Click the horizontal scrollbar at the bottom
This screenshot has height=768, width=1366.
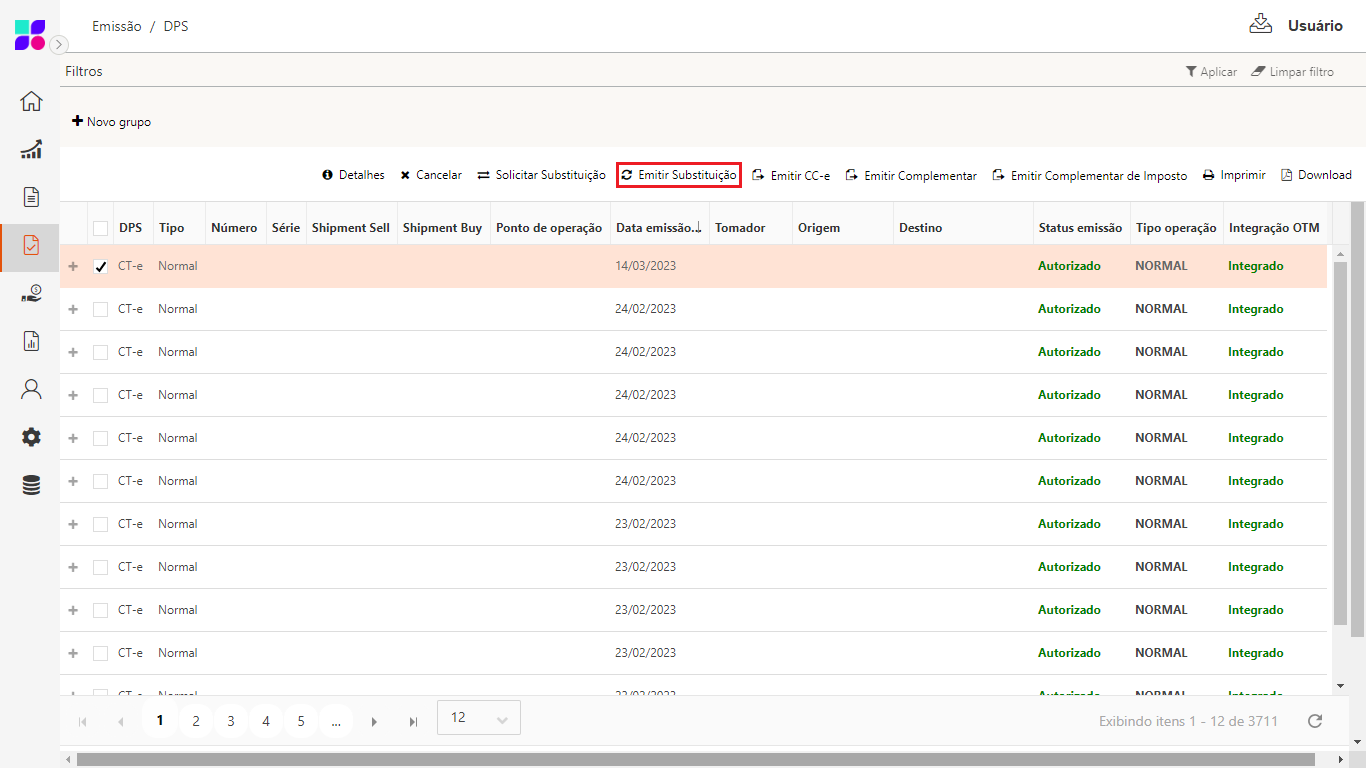pyautogui.click(x=700, y=759)
